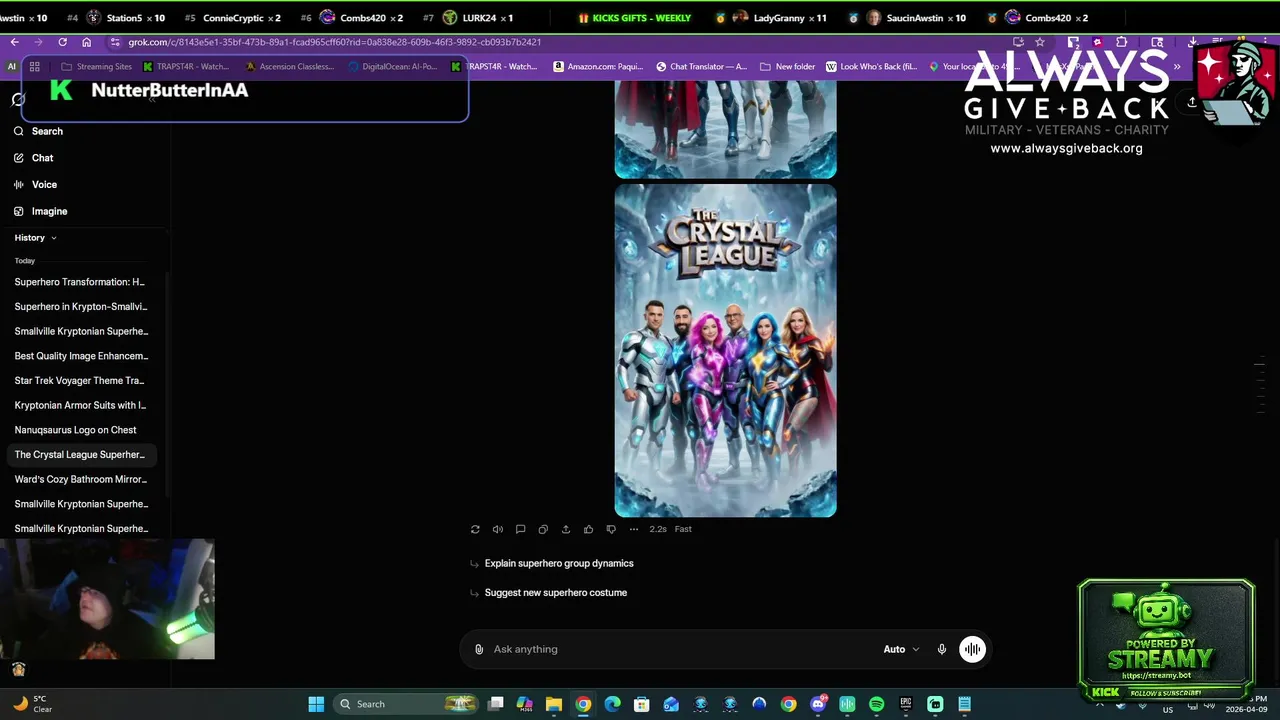Open the Streaming Sites bookmark folder
The height and width of the screenshot is (720, 1280).
pyautogui.click(x=97, y=67)
